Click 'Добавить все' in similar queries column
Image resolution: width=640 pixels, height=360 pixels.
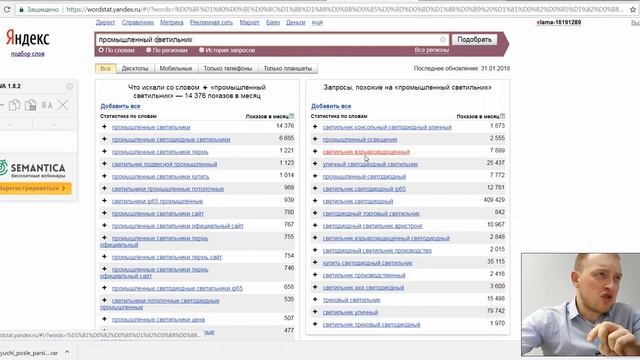331,106
